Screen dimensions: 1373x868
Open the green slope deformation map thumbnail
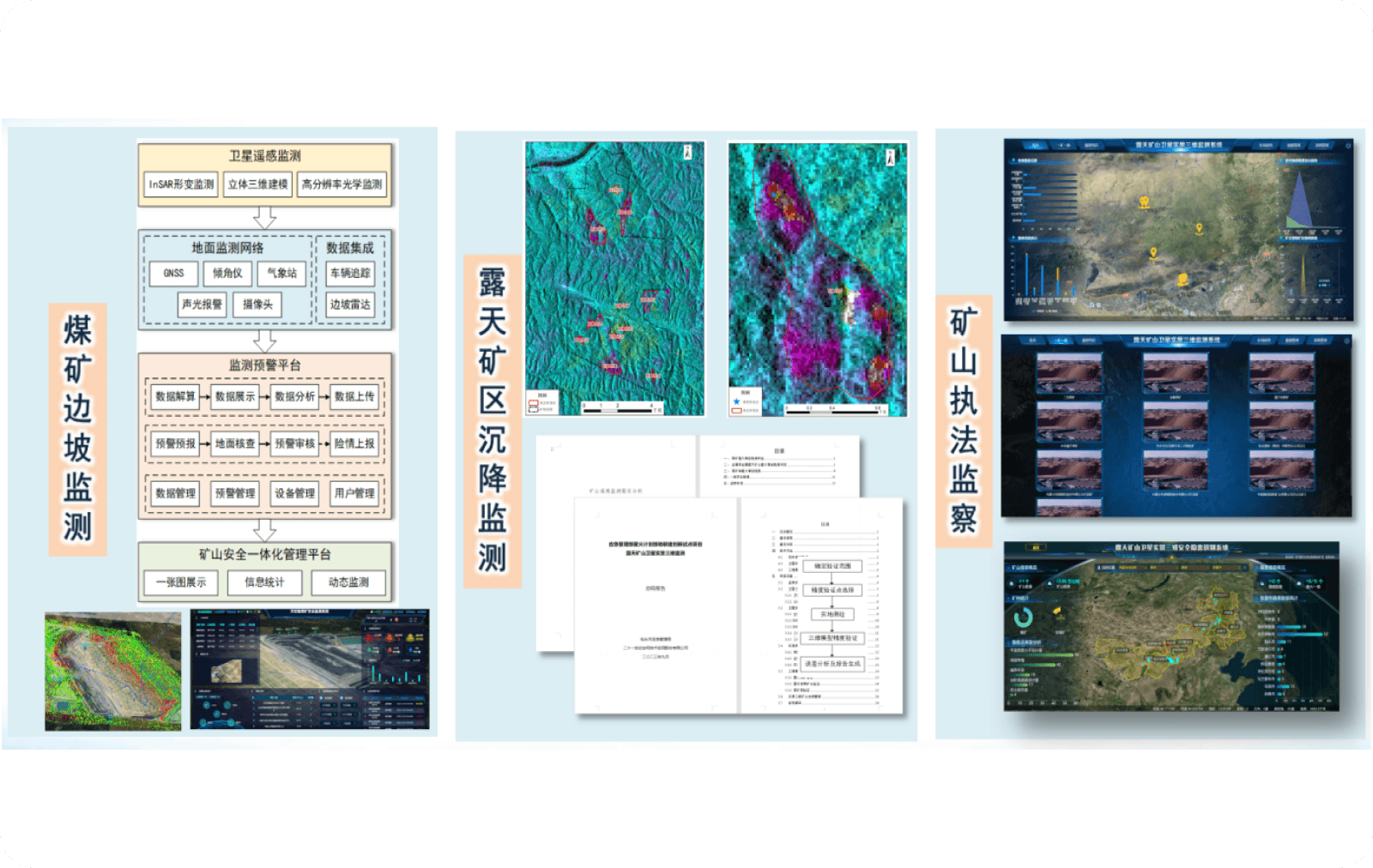coord(112,671)
